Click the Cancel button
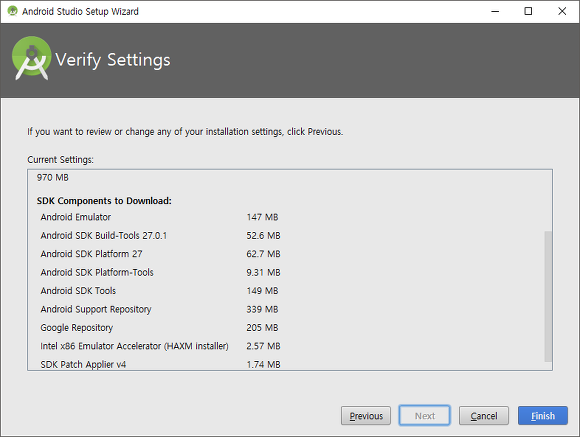 tap(484, 416)
